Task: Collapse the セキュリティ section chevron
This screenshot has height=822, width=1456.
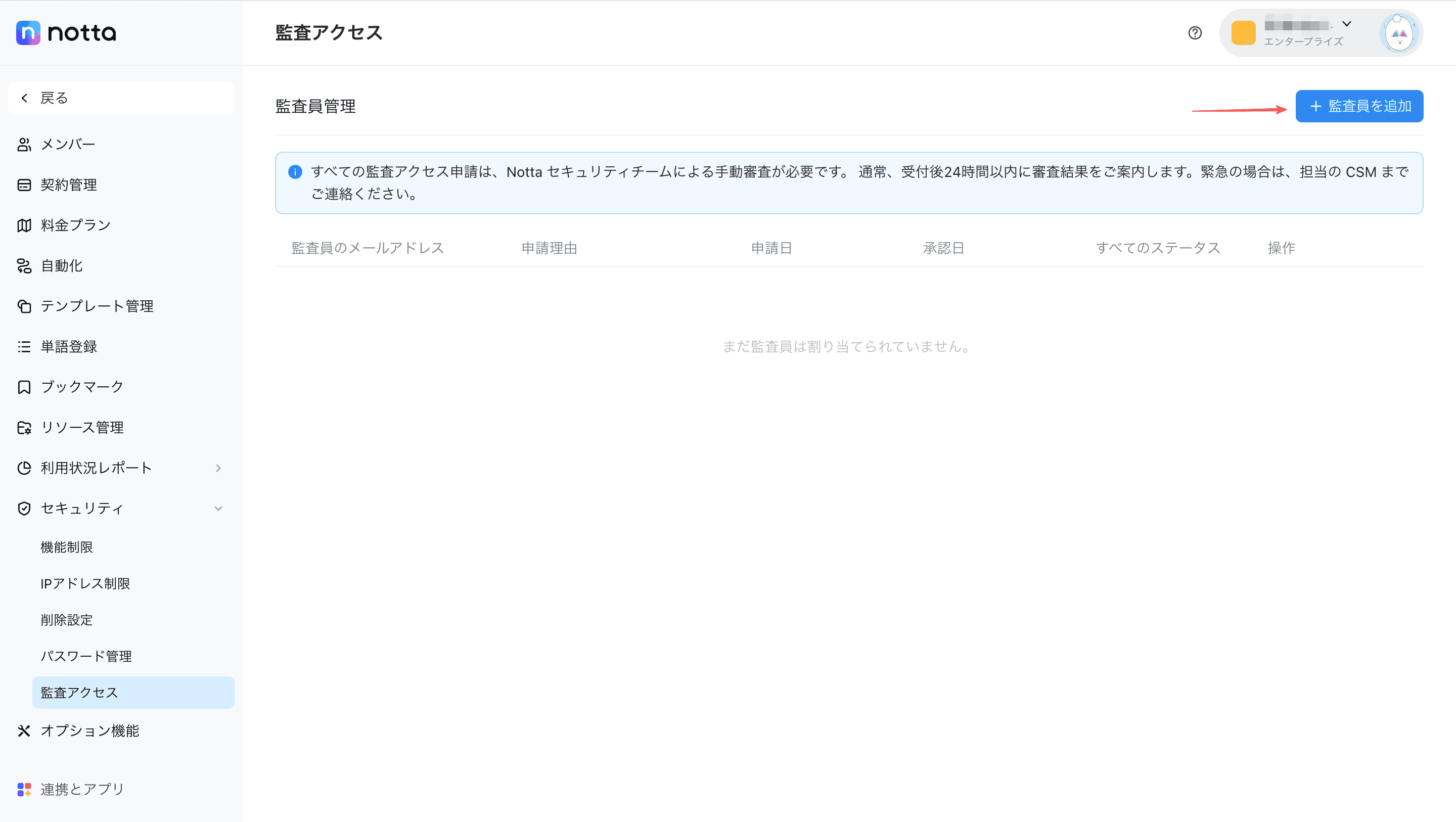Action: click(218, 509)
